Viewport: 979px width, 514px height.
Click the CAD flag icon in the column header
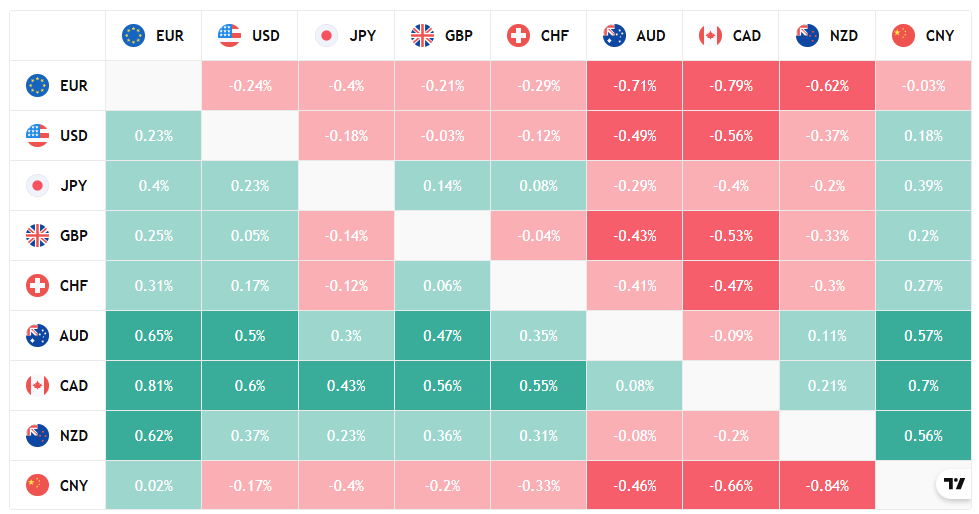[711, 36]
